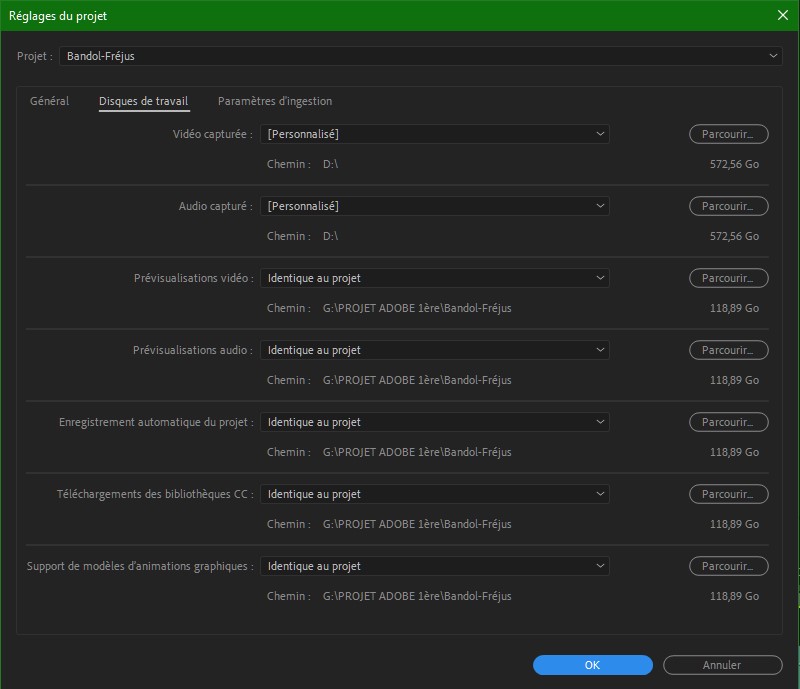Open the Prévisualisations audio dropdown
Viewport: 800px width, 689px height.
(x=435, y=350)
